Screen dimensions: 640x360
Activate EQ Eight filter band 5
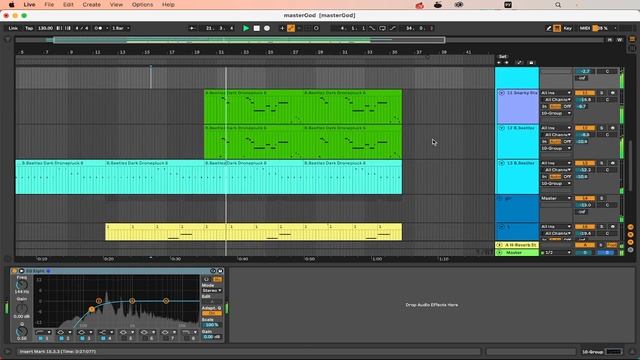click(x=124, y=338)
